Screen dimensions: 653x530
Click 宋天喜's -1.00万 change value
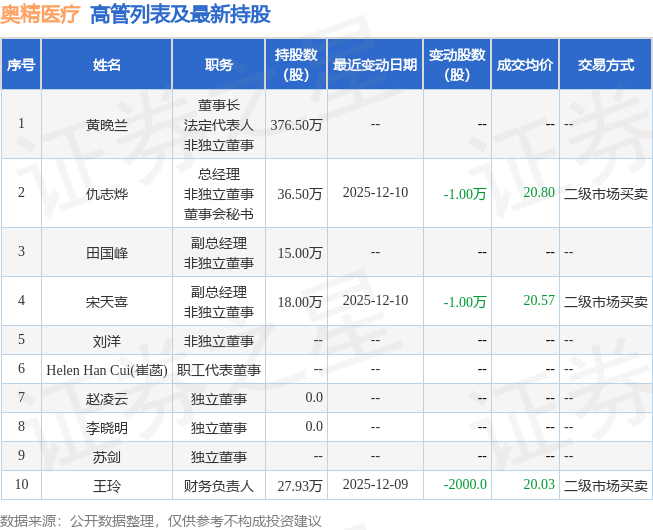pos(465,302)
